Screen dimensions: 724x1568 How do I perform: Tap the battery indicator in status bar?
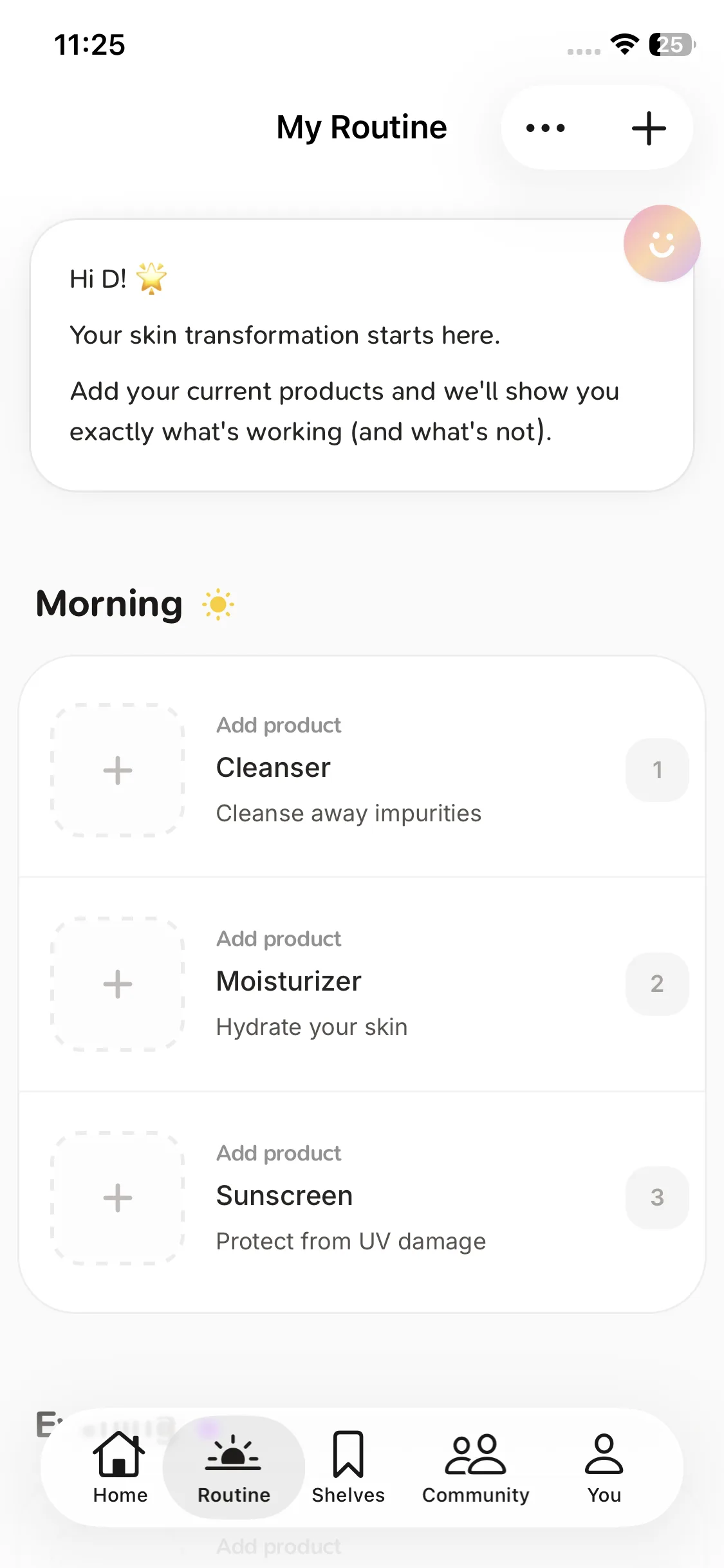[x=671, y=45]
